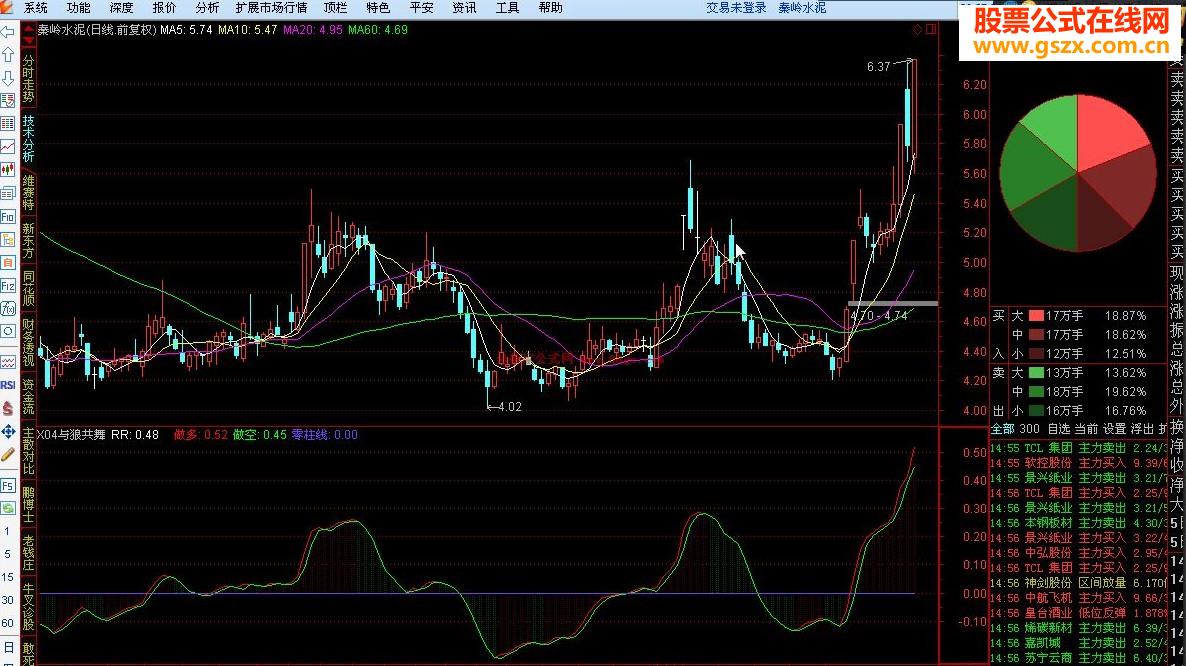
Task: Click the F10 company info icon
Action: (x=8, y=216)
